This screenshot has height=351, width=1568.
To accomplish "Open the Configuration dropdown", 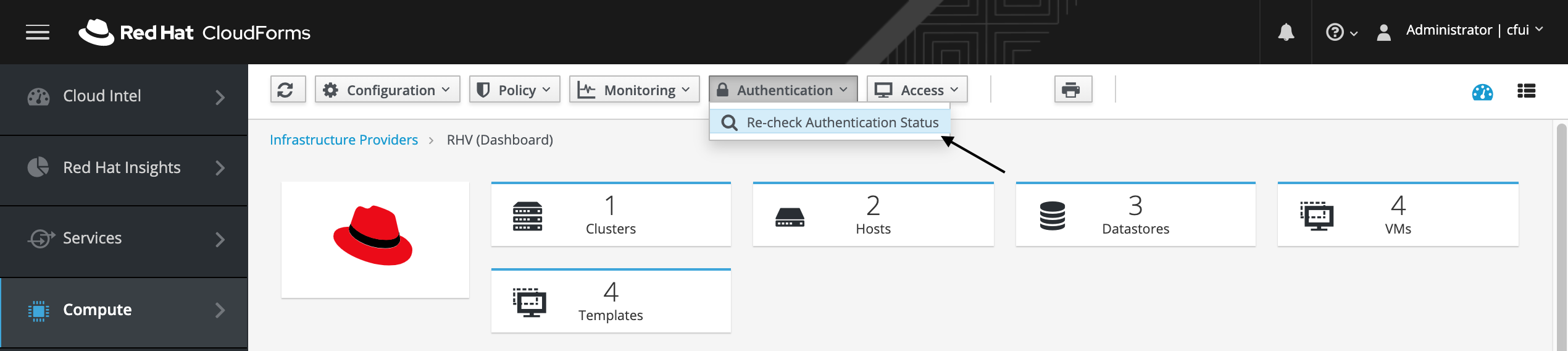I will point(387,90).
